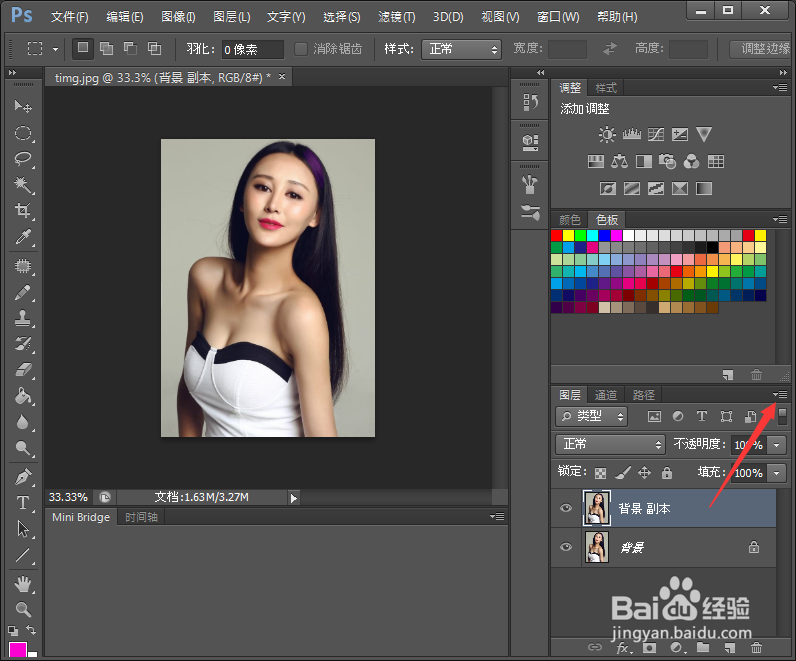Image resolution: width=796 pixels, height=661 pixels.
Task: Select the Hand tool
Action: click(x=23, y=584)
